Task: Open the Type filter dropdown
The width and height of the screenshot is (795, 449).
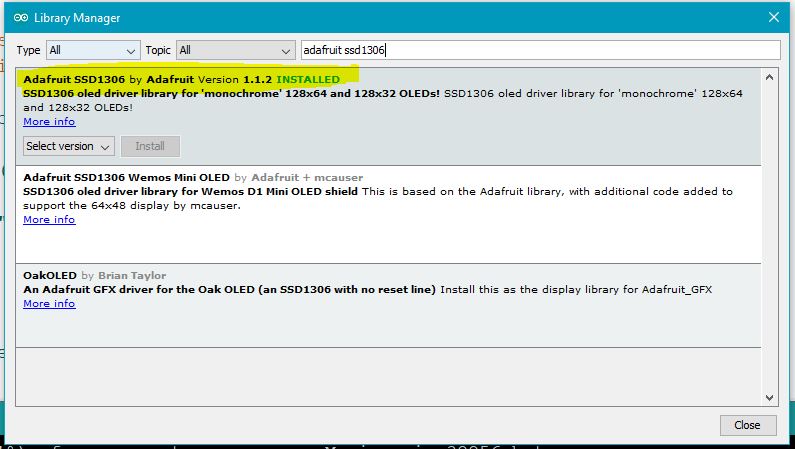Action: click(93, 50)
